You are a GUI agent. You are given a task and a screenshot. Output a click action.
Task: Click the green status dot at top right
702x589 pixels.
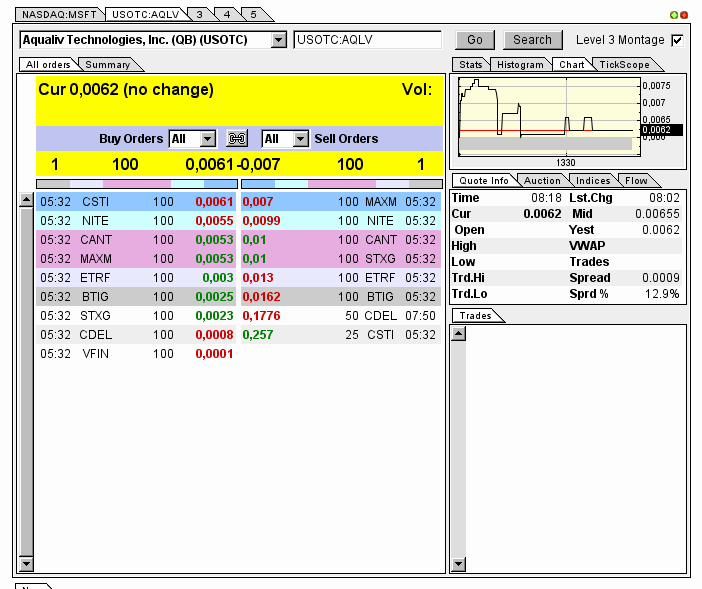[x=675, y=15]
